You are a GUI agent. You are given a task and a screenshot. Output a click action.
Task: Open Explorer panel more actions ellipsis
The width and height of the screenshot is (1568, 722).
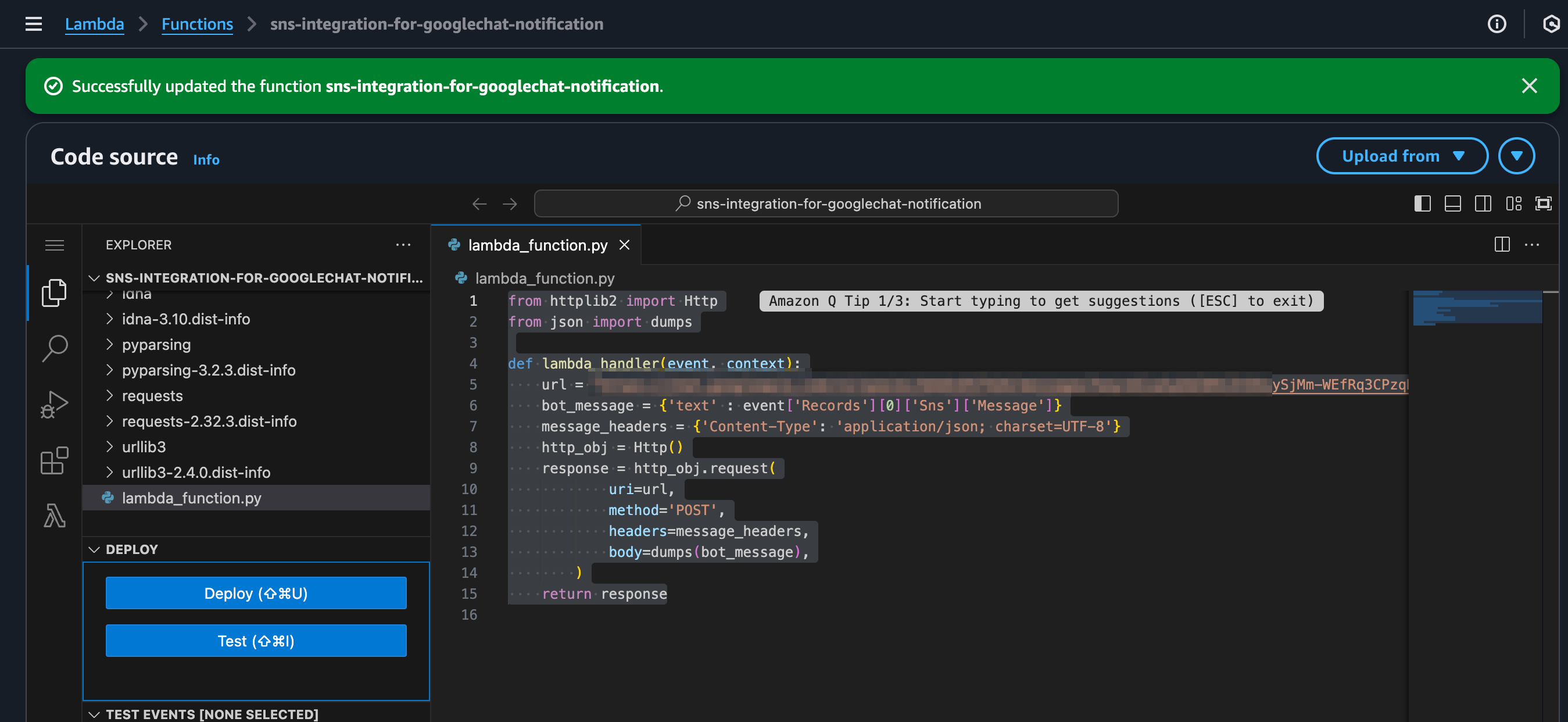(403, 245)
